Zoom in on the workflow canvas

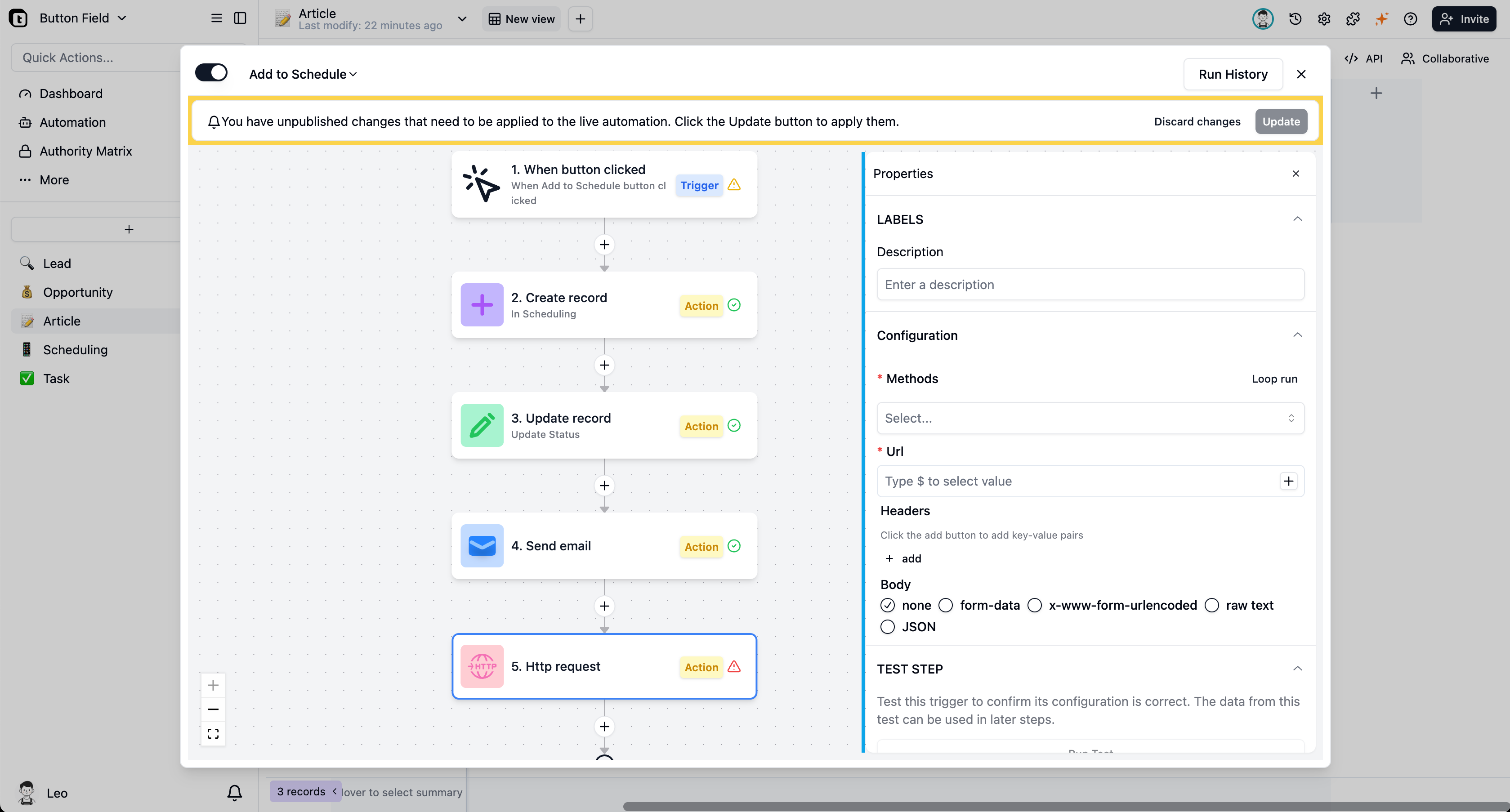tap(213, 685)
